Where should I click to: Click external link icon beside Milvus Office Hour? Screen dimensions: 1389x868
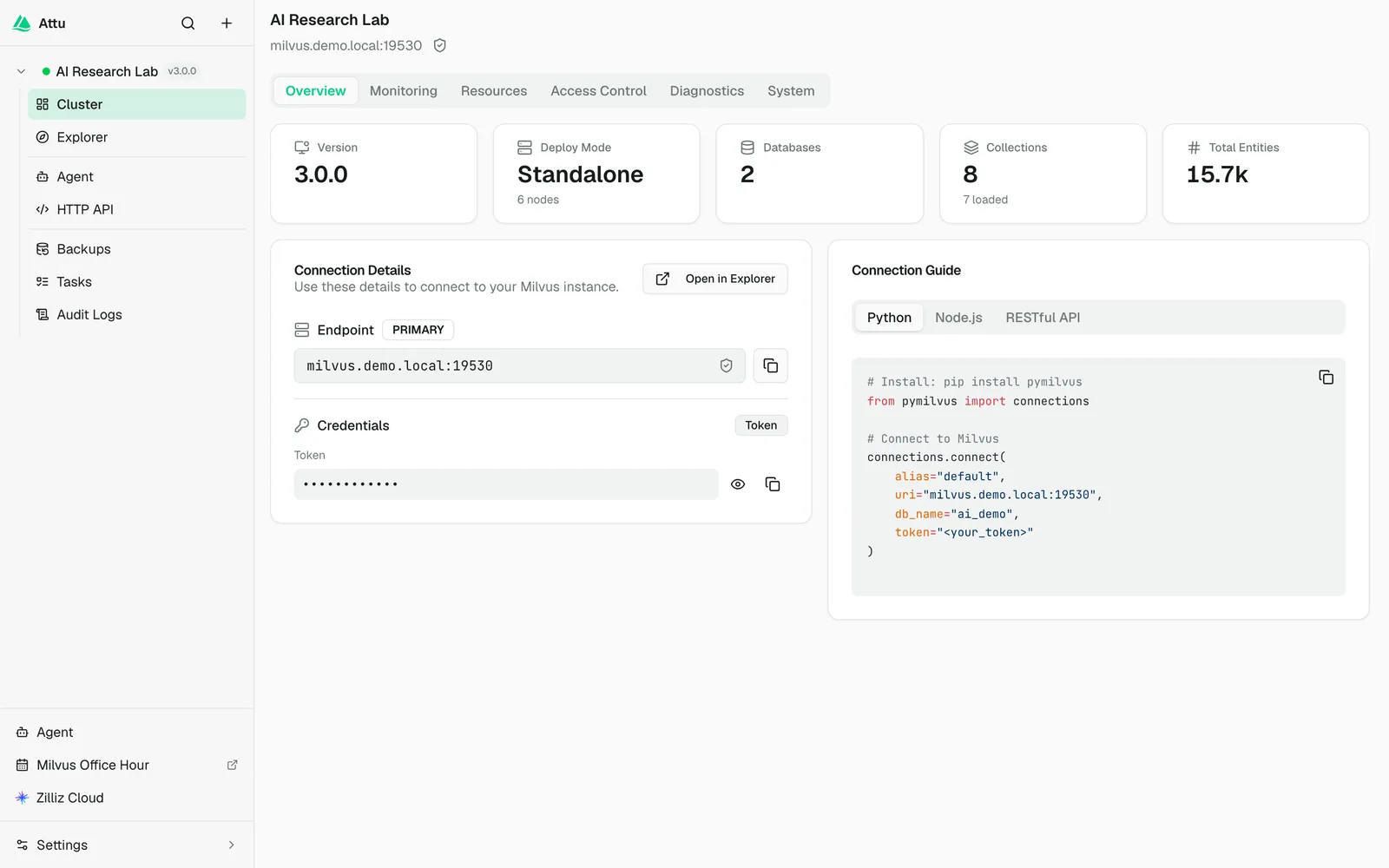click(232, 766)
